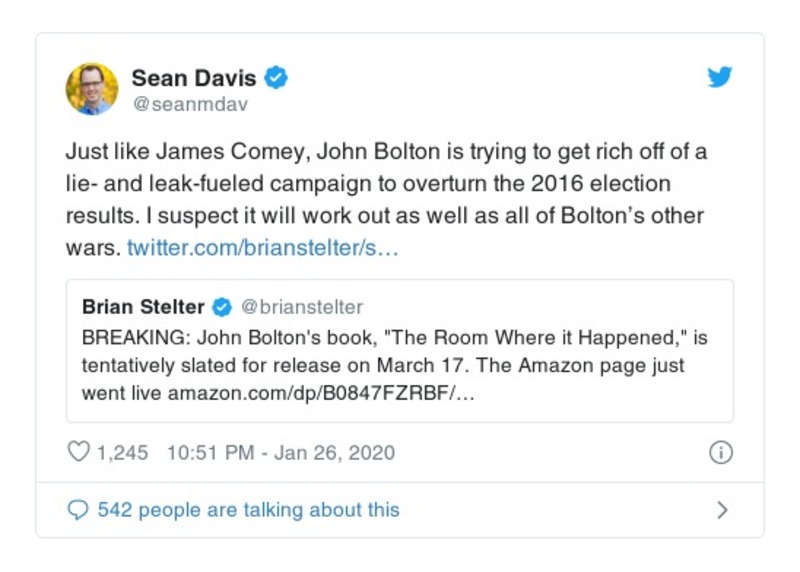
Task: Open the Sean Davis display name
Action: pos(194,78)
